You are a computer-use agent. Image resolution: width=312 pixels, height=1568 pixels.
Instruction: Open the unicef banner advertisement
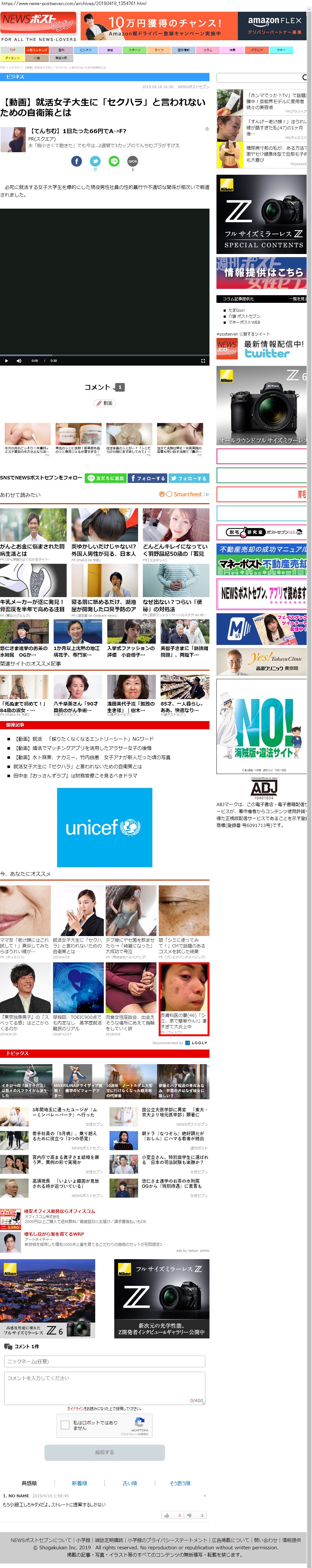click(104, 827)
